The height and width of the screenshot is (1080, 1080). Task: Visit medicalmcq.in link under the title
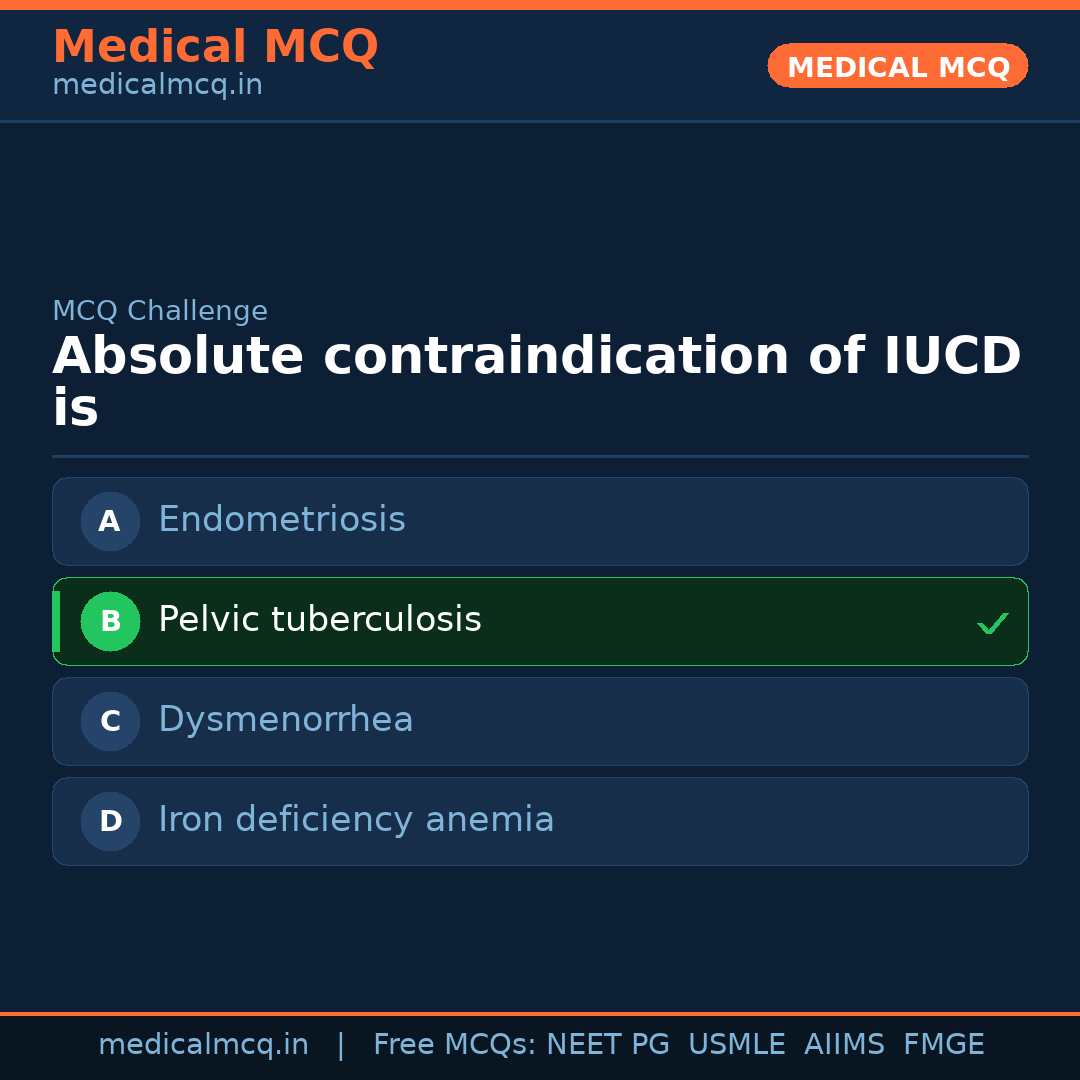157,86
